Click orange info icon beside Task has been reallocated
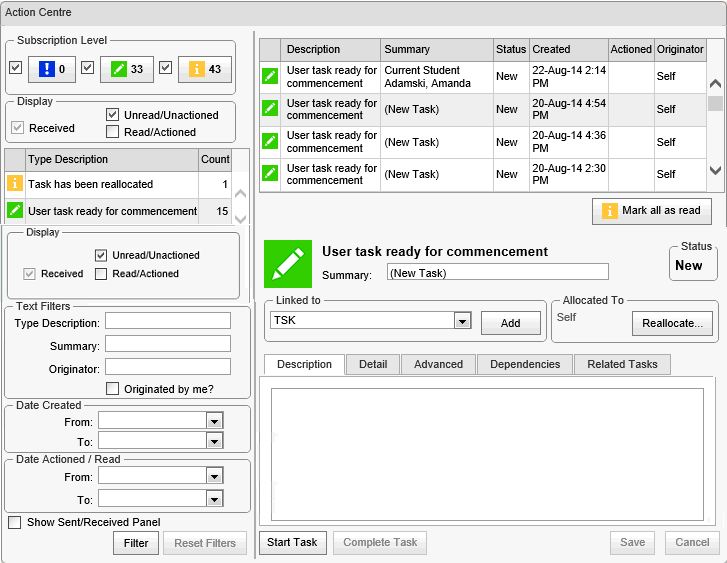Image resolution: width=727 pixels, height=563 pixels. [x=15, y=184]
